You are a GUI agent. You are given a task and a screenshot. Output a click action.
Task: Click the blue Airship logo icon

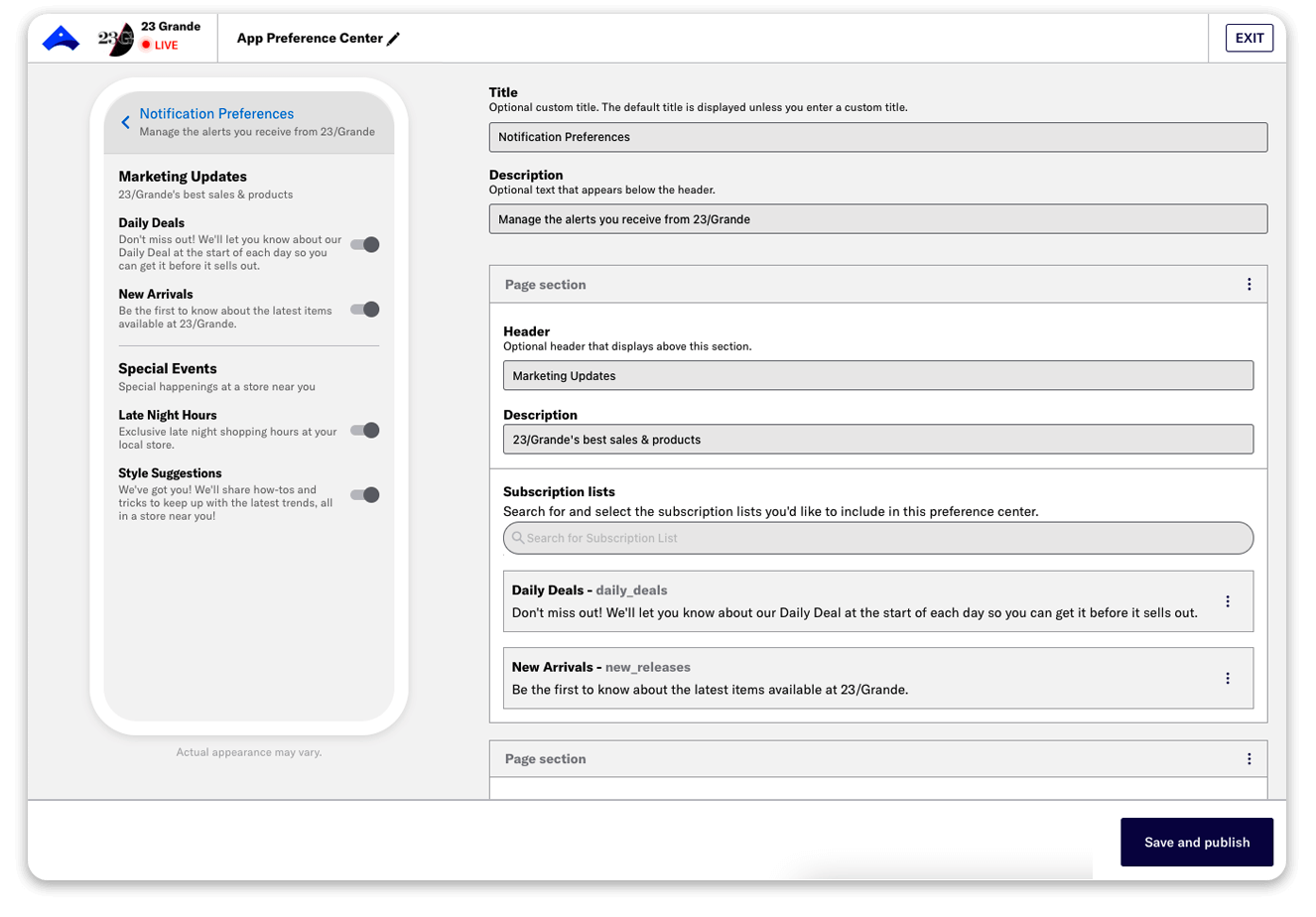(61, 39)
